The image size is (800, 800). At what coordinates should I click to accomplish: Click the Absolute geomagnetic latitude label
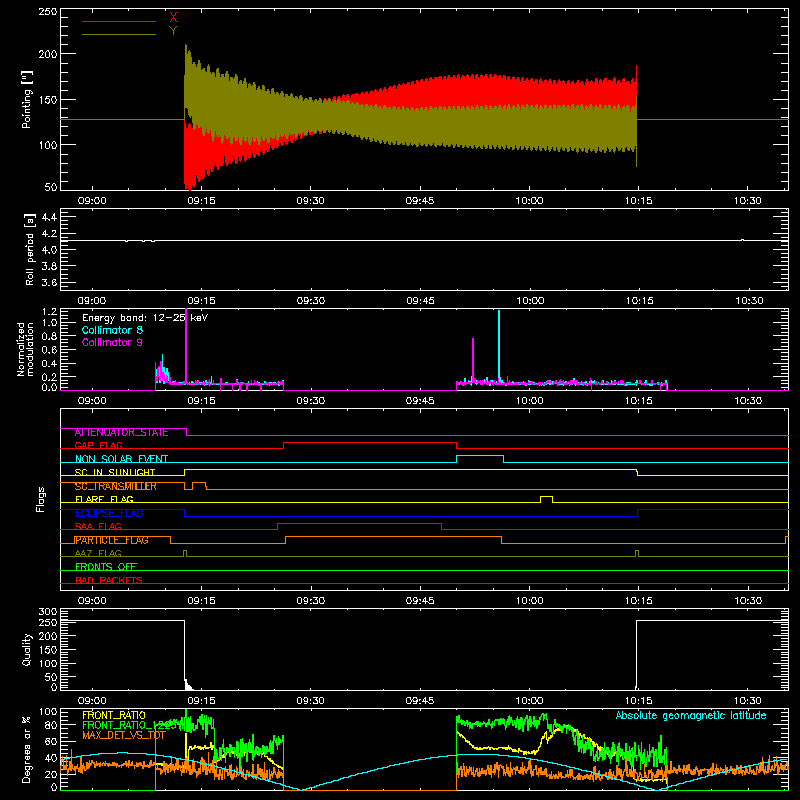click(691, 715)
